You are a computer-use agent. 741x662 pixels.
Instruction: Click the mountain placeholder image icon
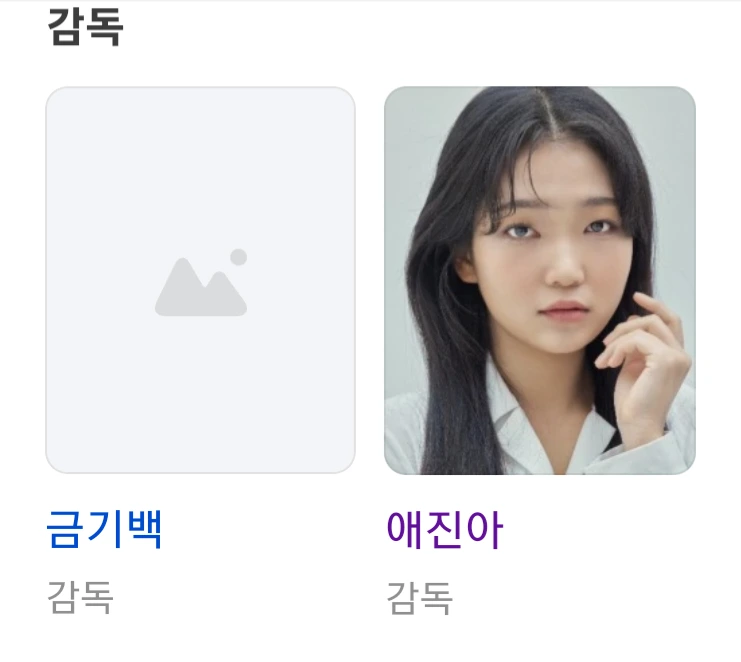pos(201,282)
